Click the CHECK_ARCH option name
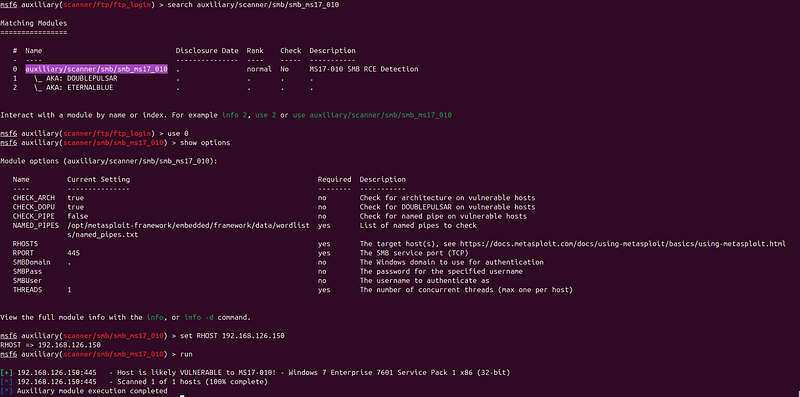 (34, 198)
